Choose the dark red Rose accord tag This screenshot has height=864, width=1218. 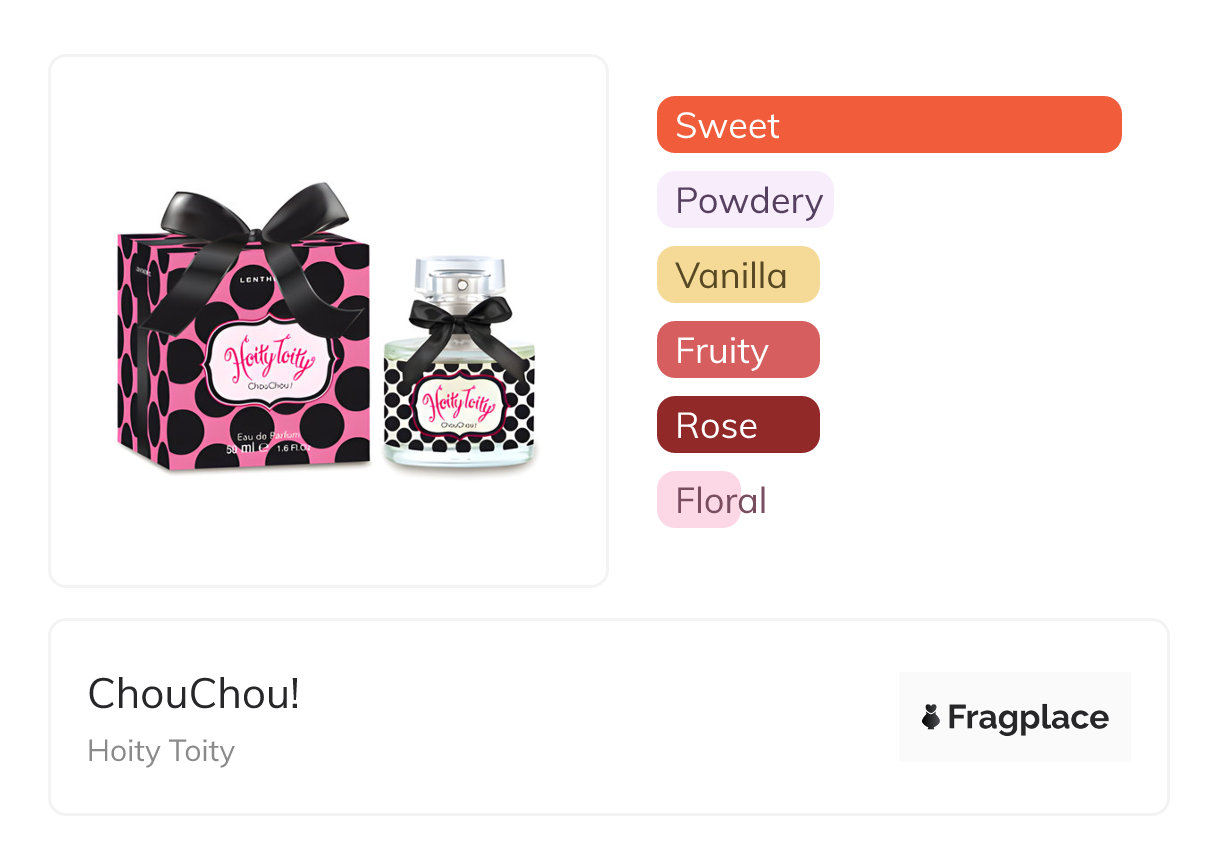(737, 425)
